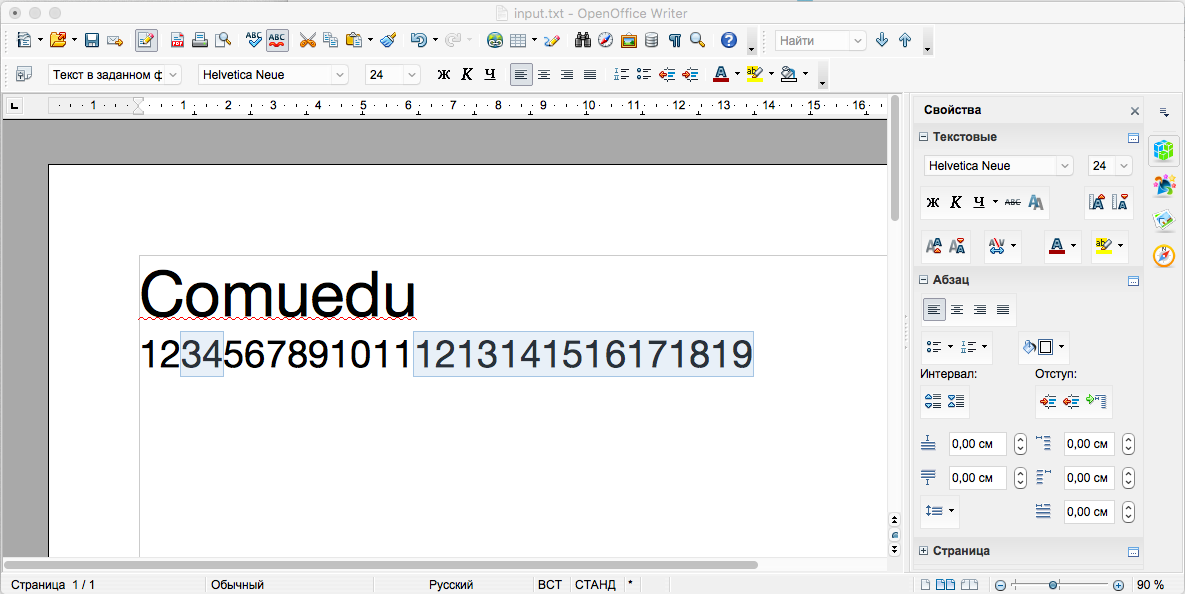
Task: Click above-paragraph spacing 0,00 см field
Action: click(977, 444)
